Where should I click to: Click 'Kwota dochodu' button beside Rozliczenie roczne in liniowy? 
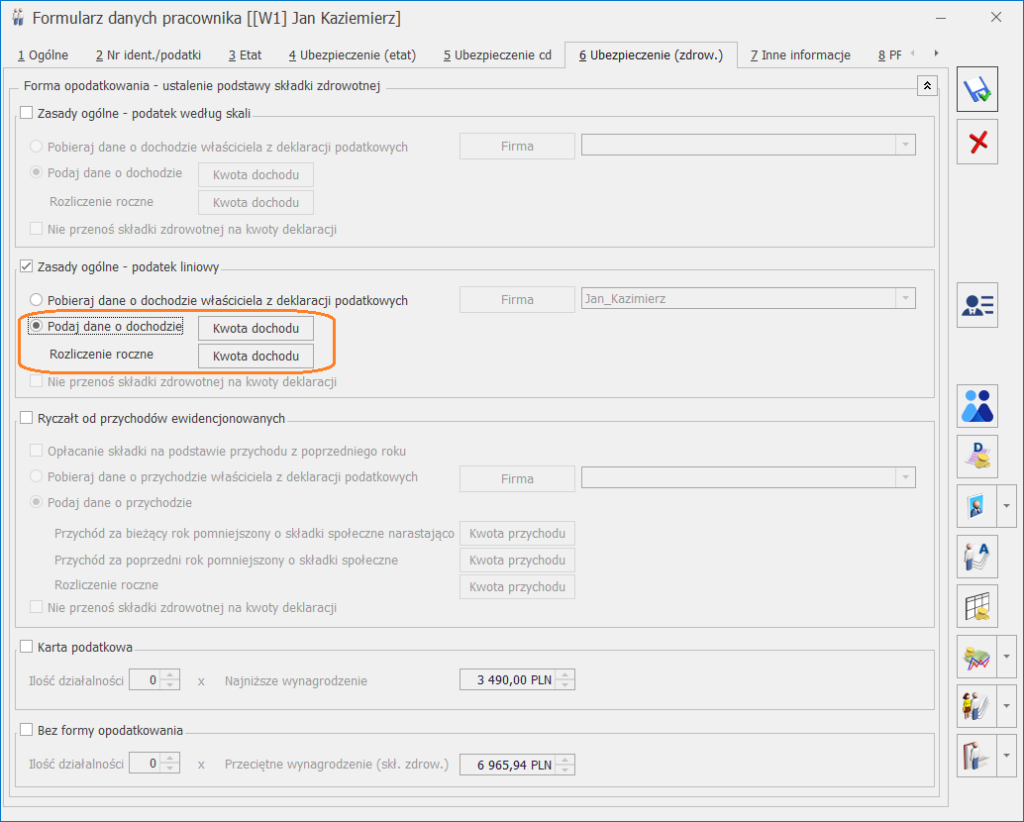point(256,356)
